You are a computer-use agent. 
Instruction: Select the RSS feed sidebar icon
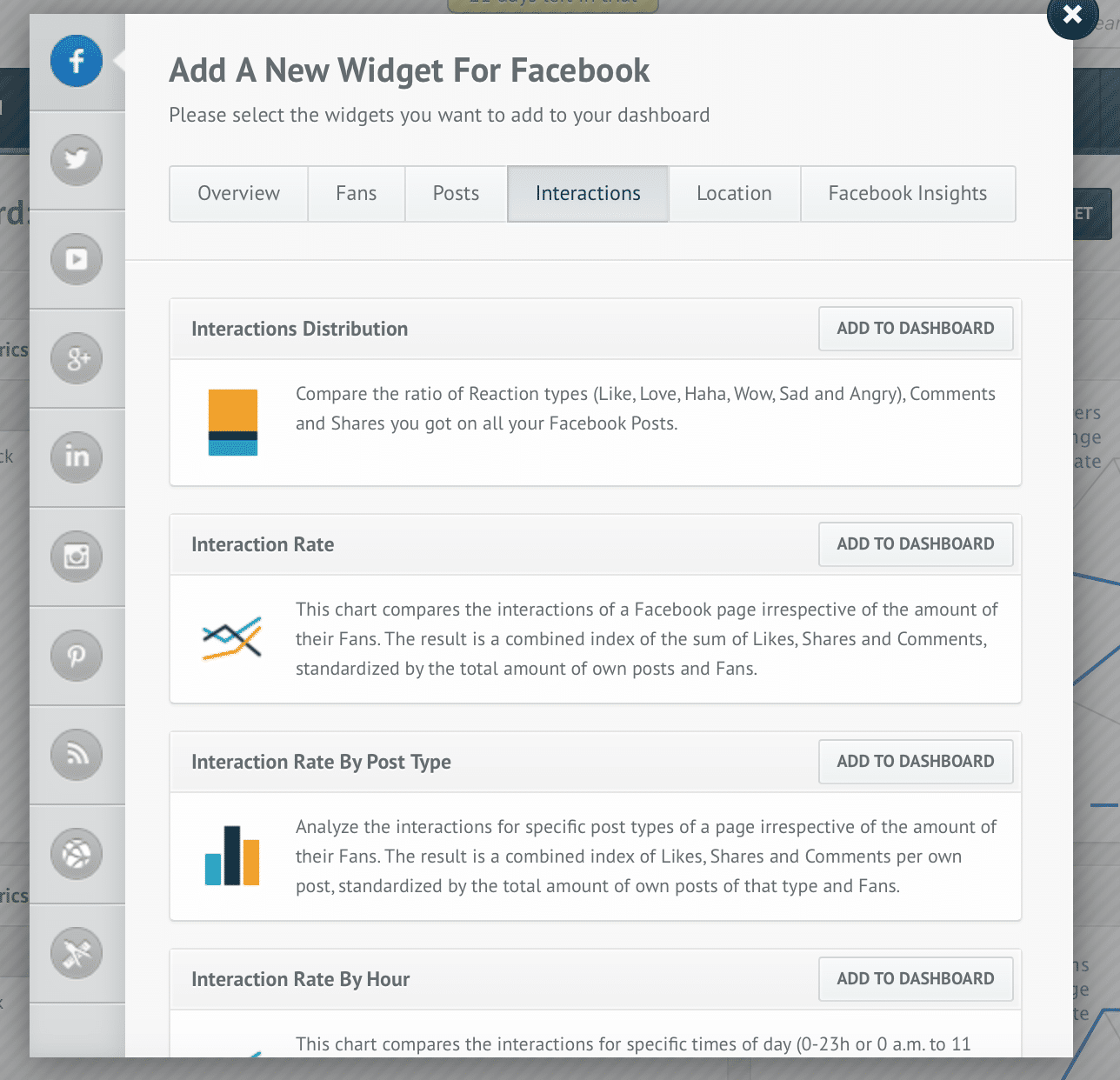point(77,755)
